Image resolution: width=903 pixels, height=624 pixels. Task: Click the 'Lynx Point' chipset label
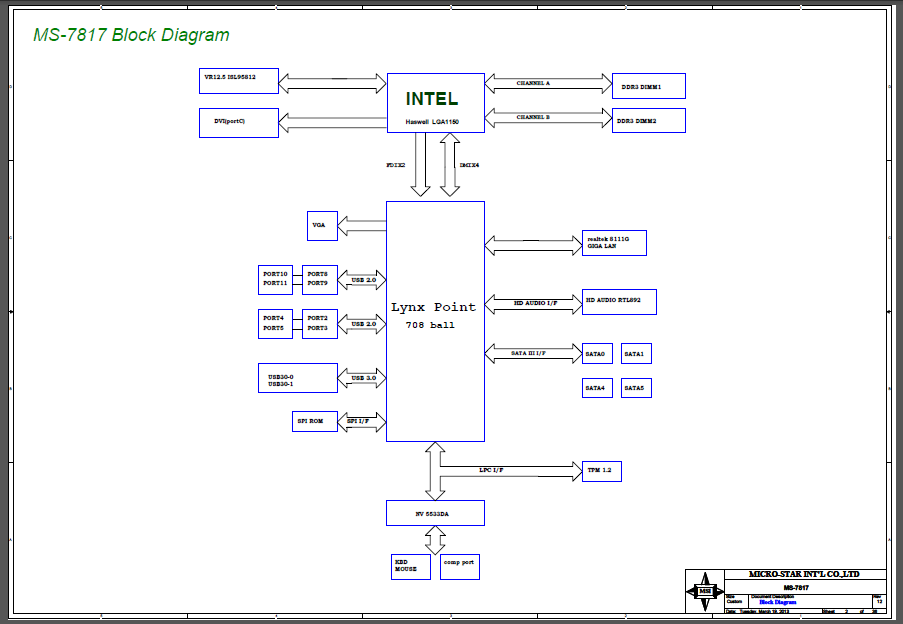(434, 307)
